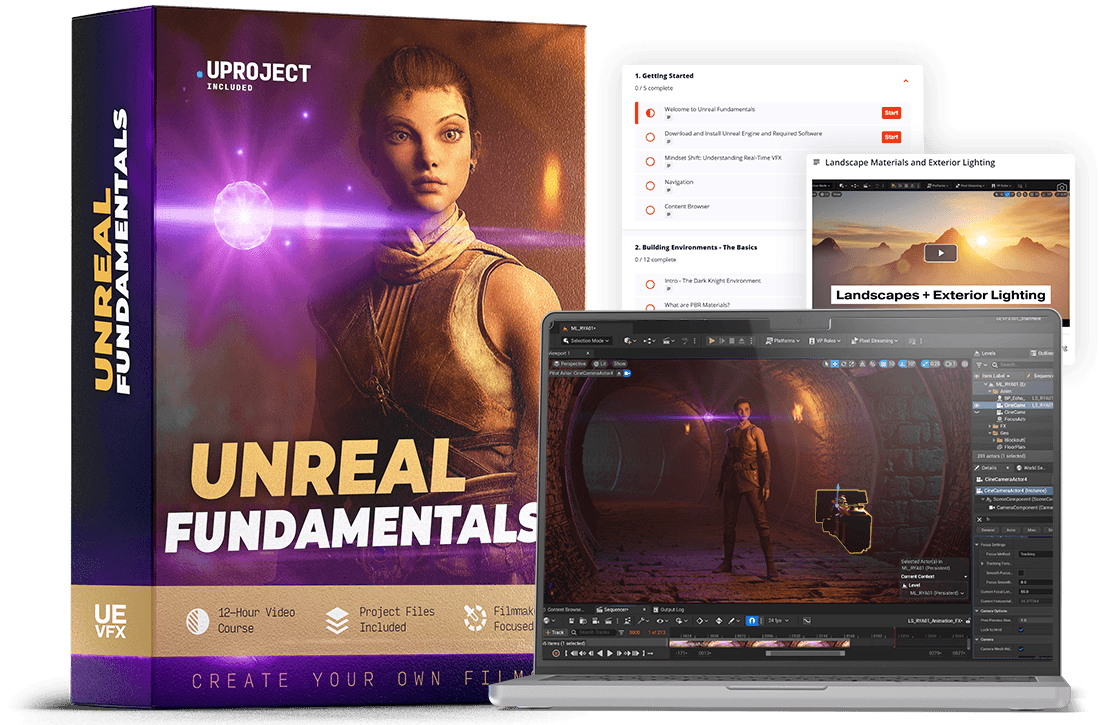Toggle grid snap in the viewport toolbar
The width and height of the screenshot is (1100, 725).
(x=884, y=364)
